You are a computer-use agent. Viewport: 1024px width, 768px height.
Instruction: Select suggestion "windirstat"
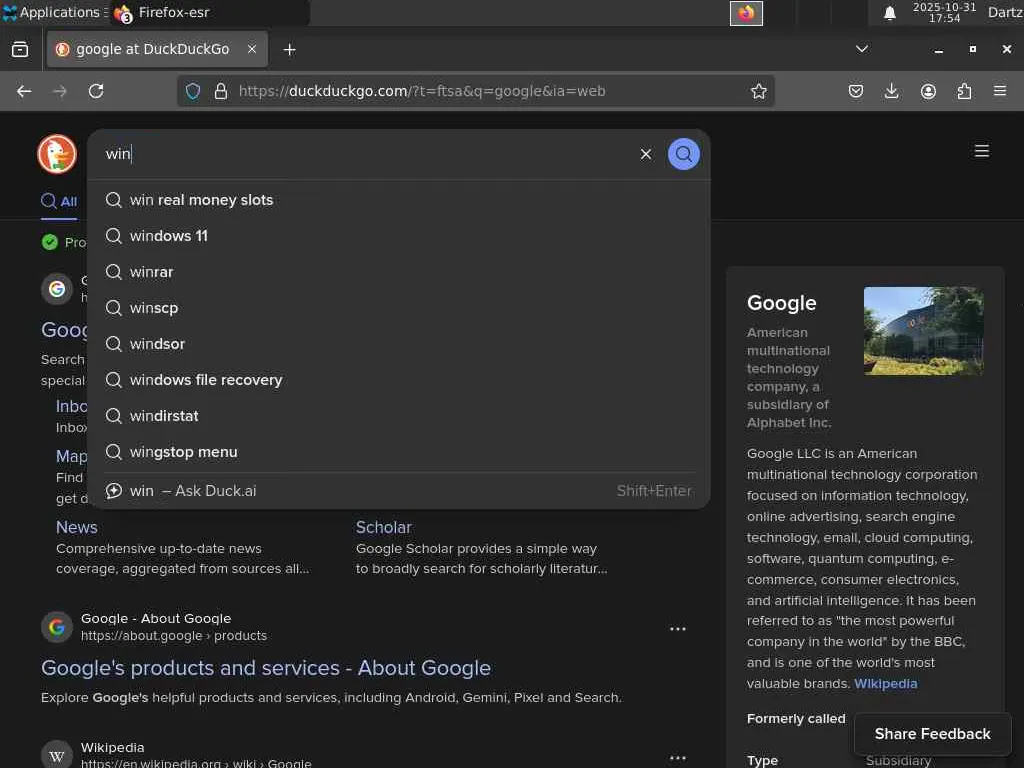(x=399, y=416)
